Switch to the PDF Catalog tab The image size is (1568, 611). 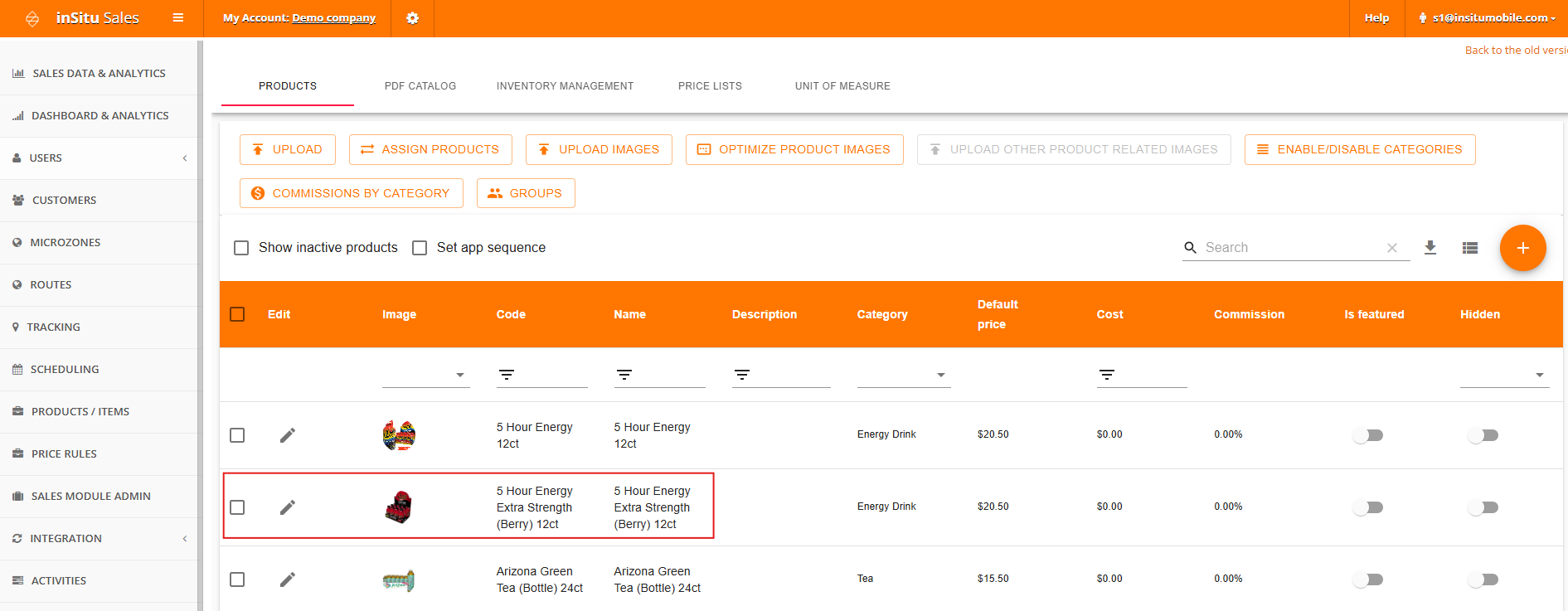pyautogui.click(x=420, y=86)
